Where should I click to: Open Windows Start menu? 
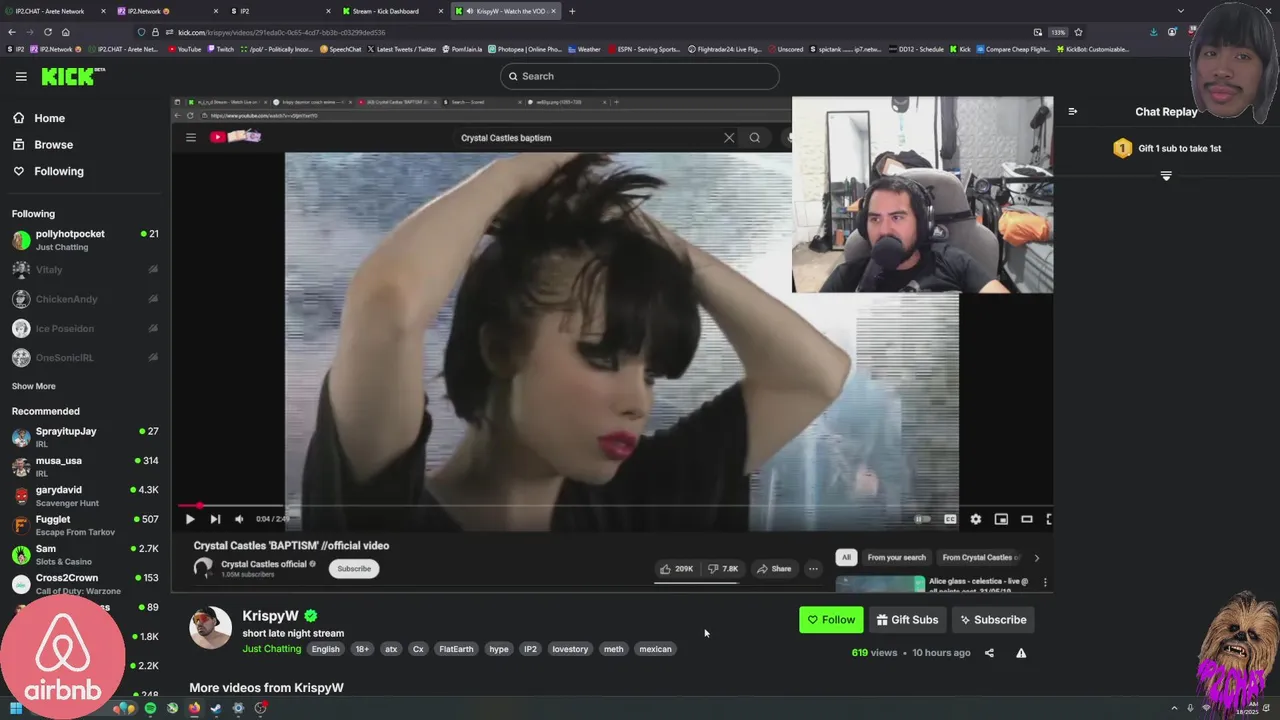16,709
